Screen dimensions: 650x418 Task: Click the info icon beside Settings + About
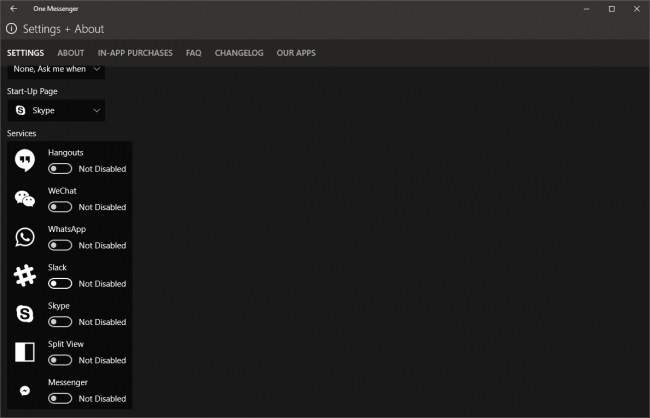[12, 29]
